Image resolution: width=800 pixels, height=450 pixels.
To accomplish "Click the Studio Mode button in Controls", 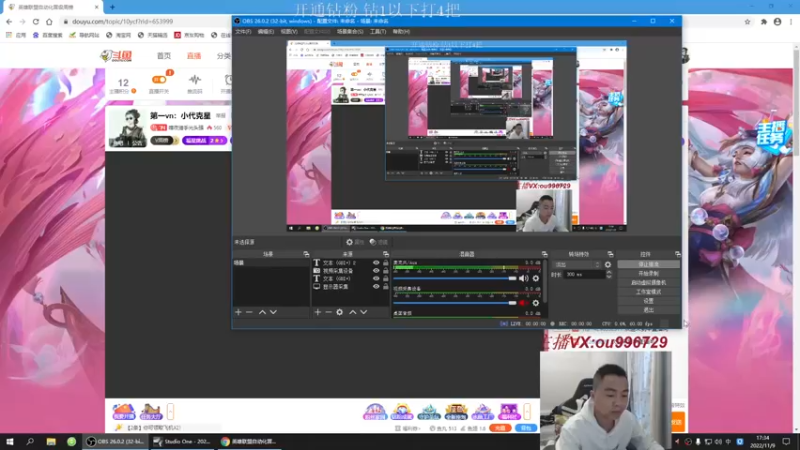I will coord(648,292).
